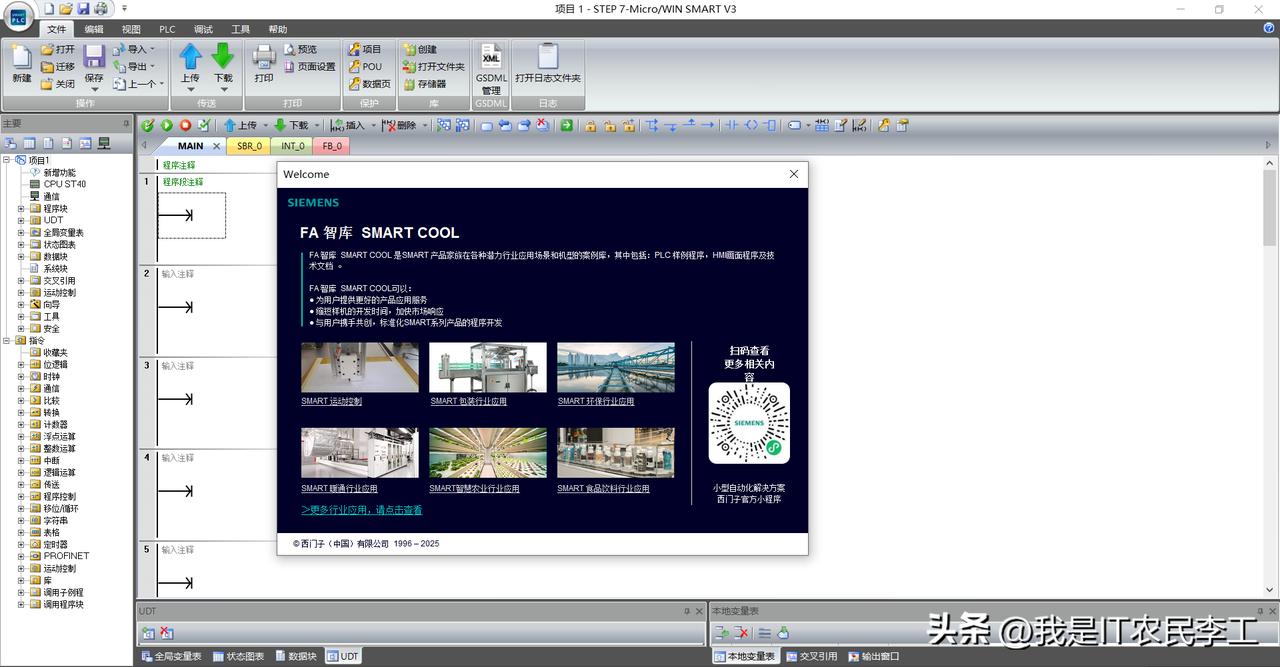Screen dimensions: 1280x667
Task: Toggle pin on UDT panel
Action: tap(686, 611)
